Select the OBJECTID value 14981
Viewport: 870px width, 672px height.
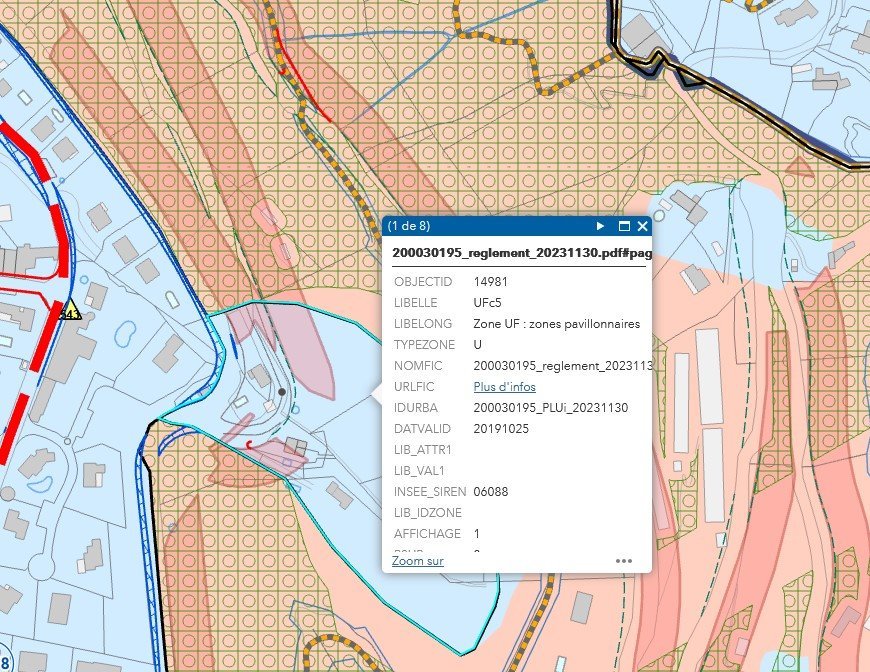click(x=491, y=282)
